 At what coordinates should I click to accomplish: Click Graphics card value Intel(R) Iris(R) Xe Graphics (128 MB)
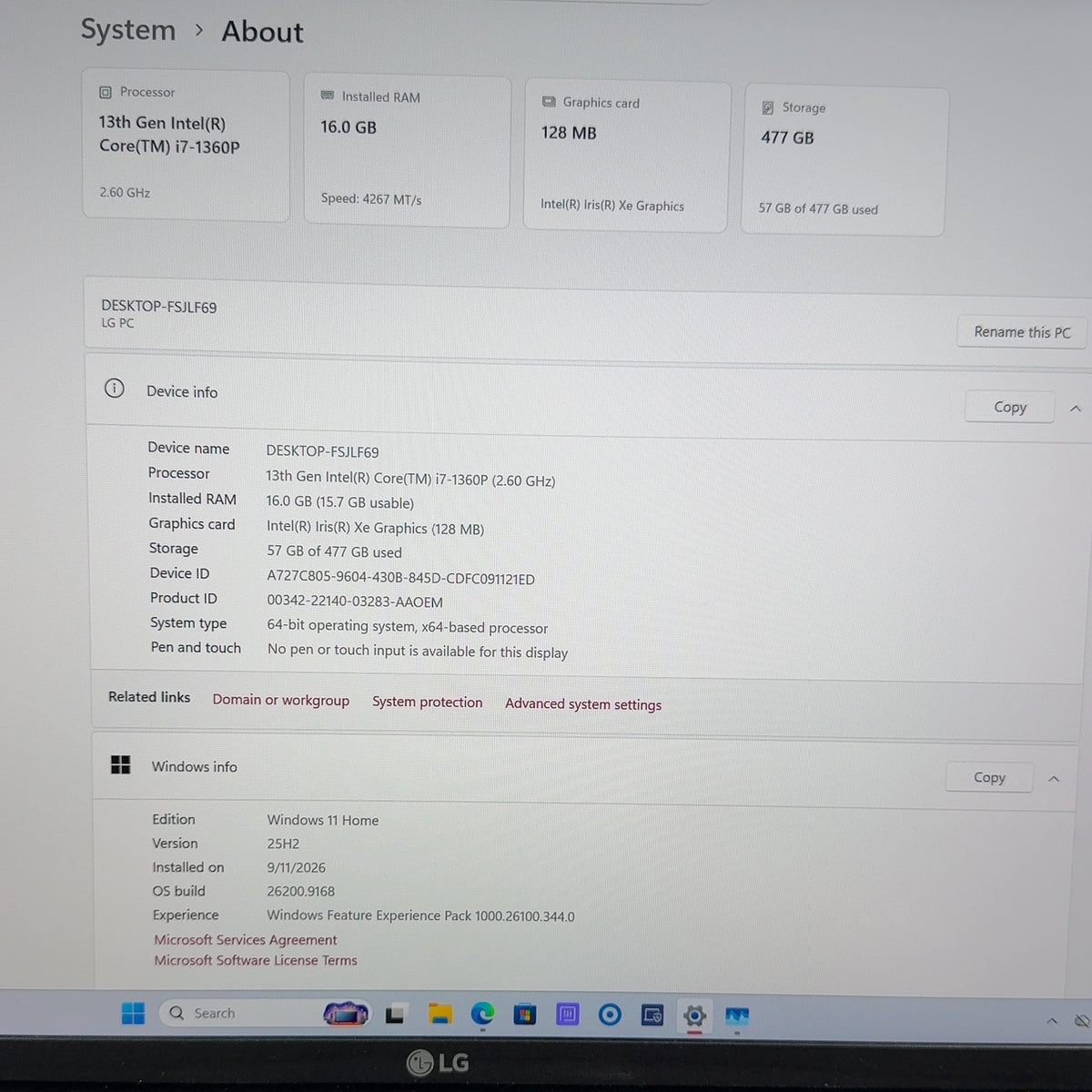point(375,528)
